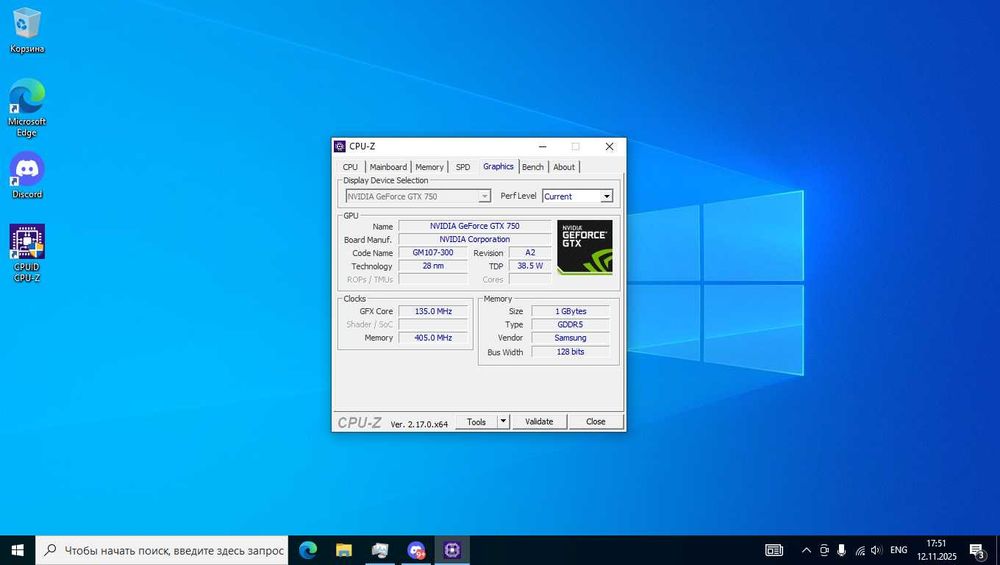Select the Graphics tab

pos(498,166)
